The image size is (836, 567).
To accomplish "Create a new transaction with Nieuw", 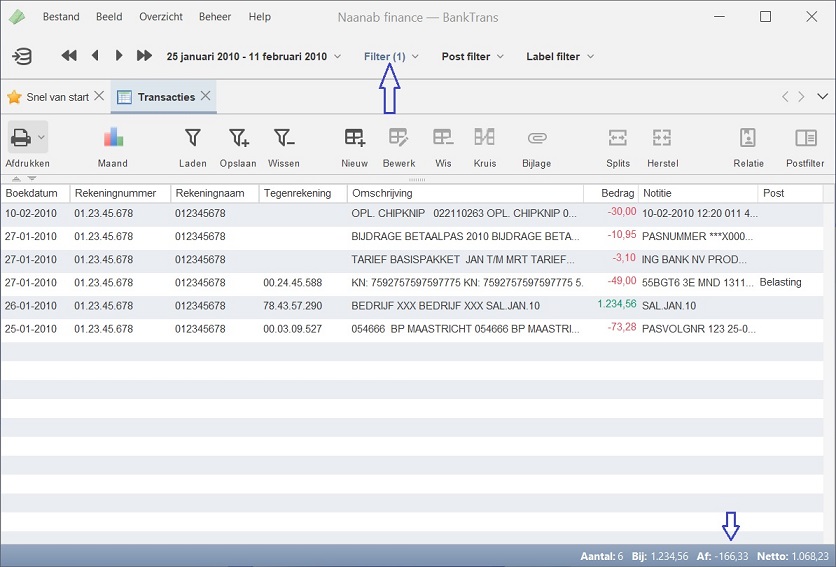I will [x=355, y=138].
